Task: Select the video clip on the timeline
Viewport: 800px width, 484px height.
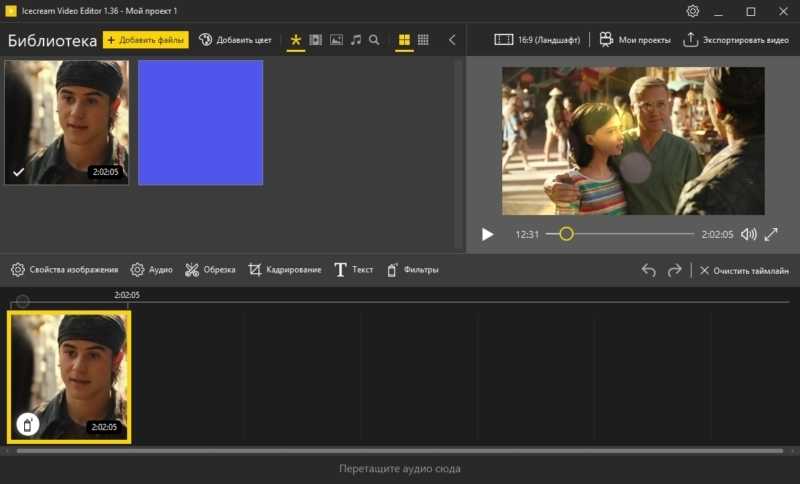Action: 69,377
